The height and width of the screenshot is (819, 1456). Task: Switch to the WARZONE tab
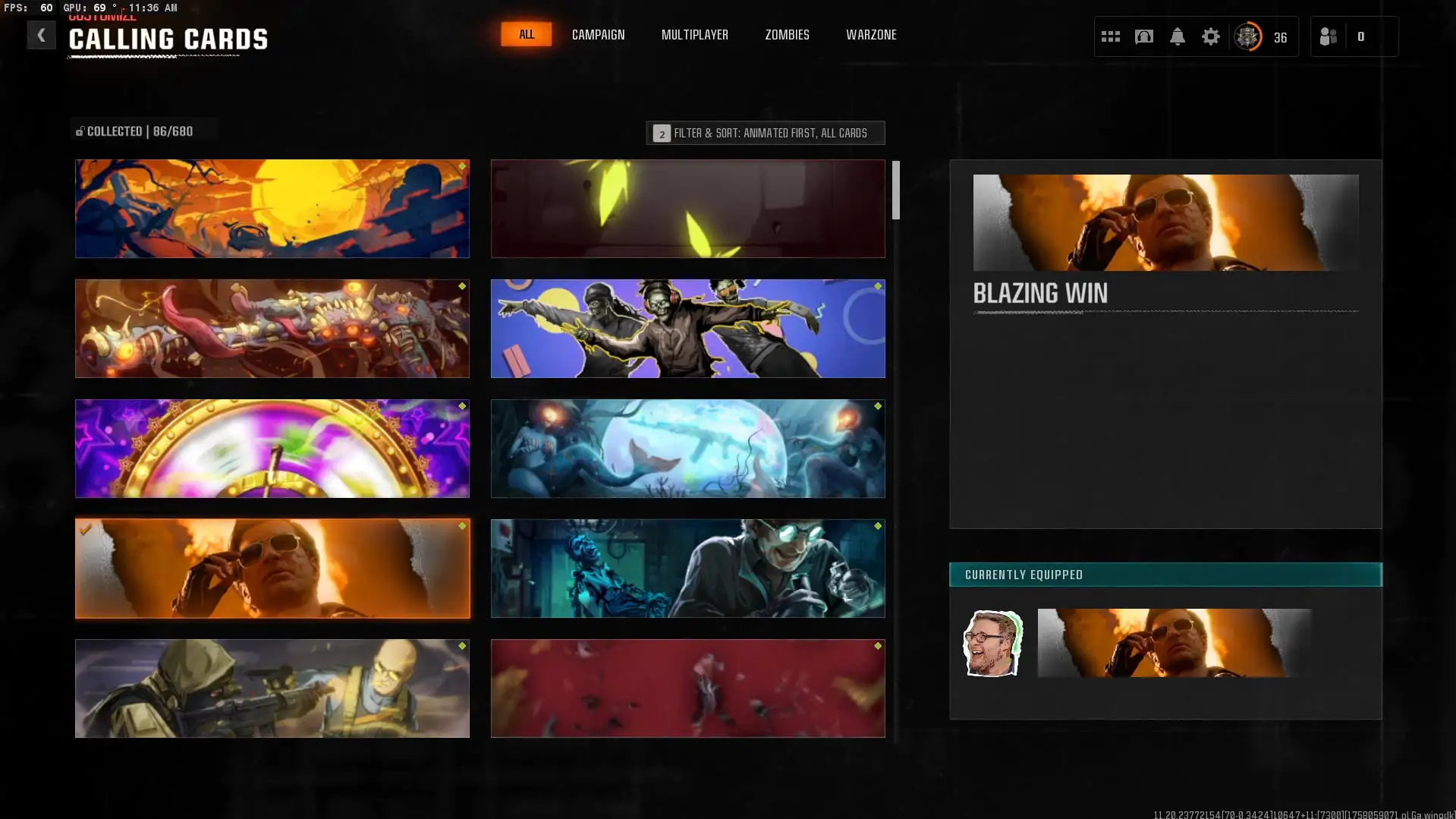tap(871, 35)
